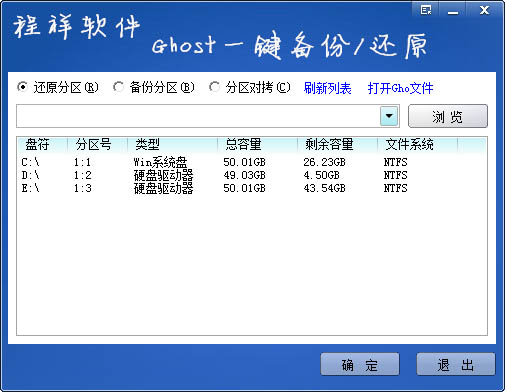
Task: Sort by the 剩余容量 column header
Action: pyautogui.click(x=337, y=144)
